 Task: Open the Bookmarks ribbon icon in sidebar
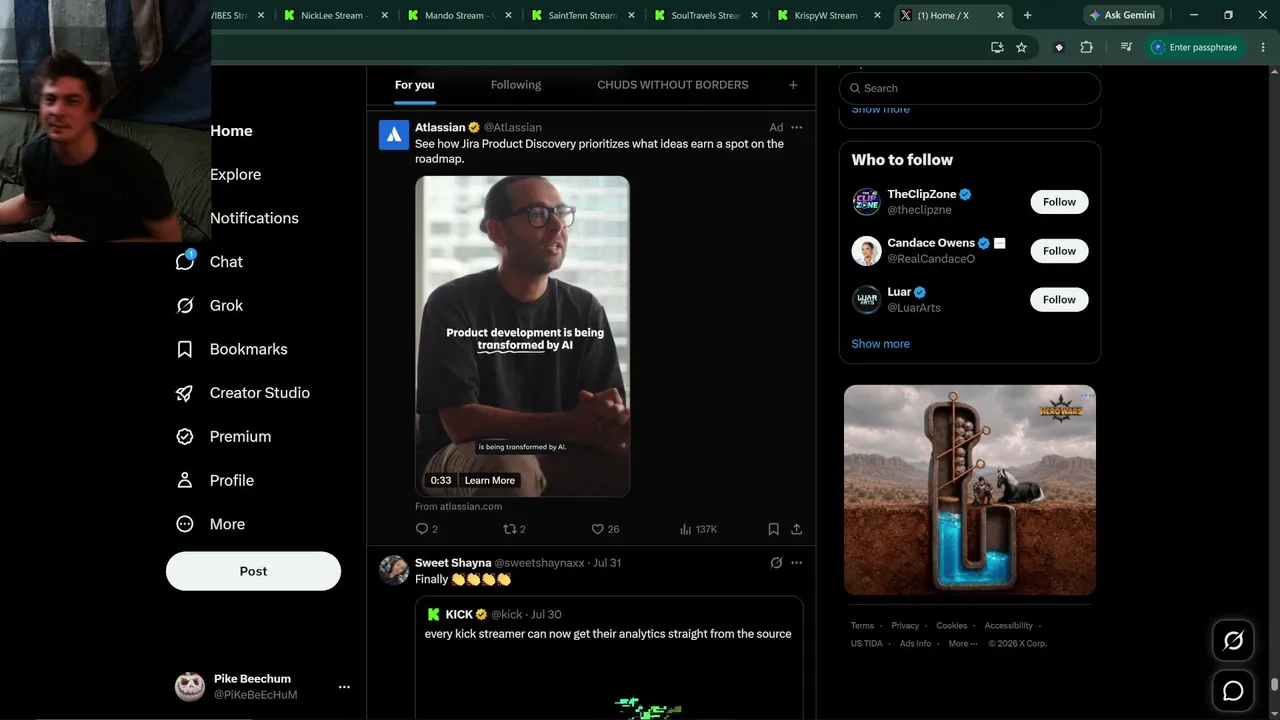tap(185, 349)
